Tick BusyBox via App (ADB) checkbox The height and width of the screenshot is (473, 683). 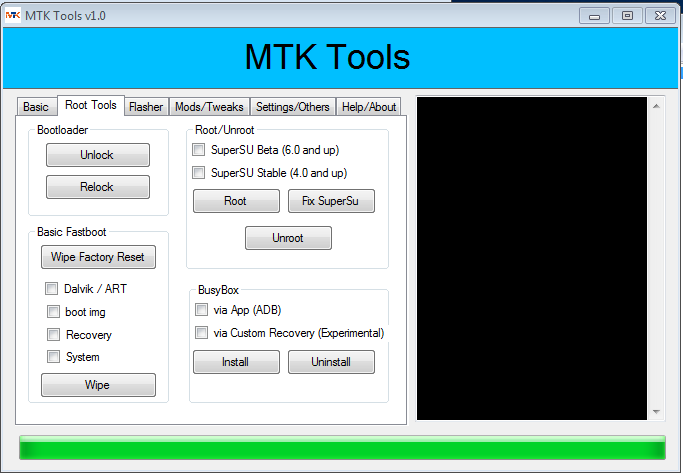tap(201, 310)
